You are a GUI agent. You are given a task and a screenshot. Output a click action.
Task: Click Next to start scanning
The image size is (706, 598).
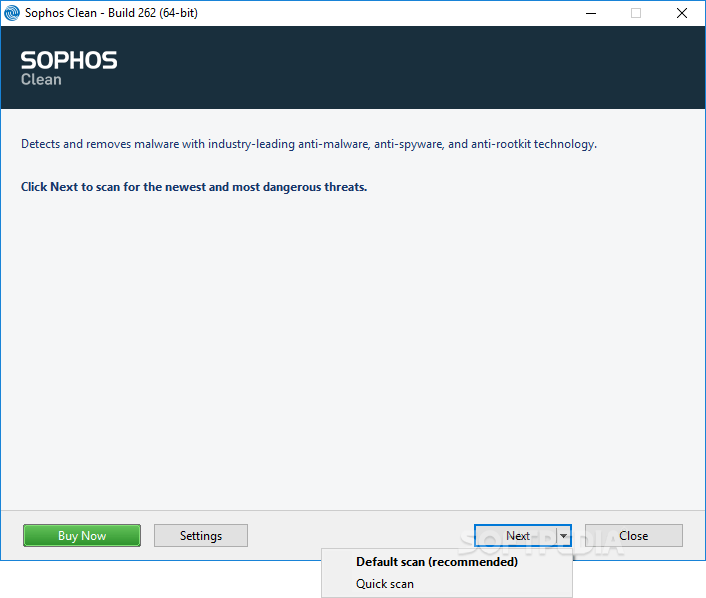(516, 535)
